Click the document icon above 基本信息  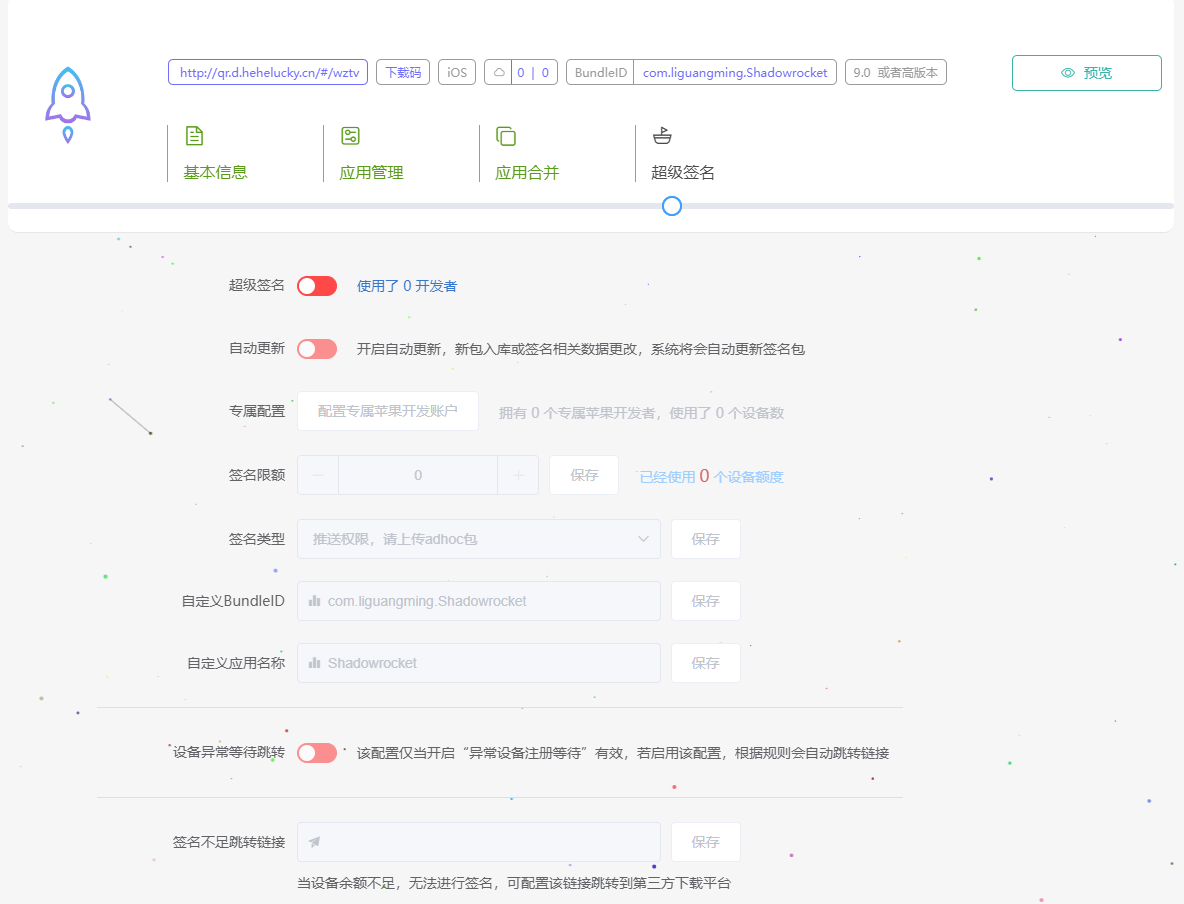(194, 136)
